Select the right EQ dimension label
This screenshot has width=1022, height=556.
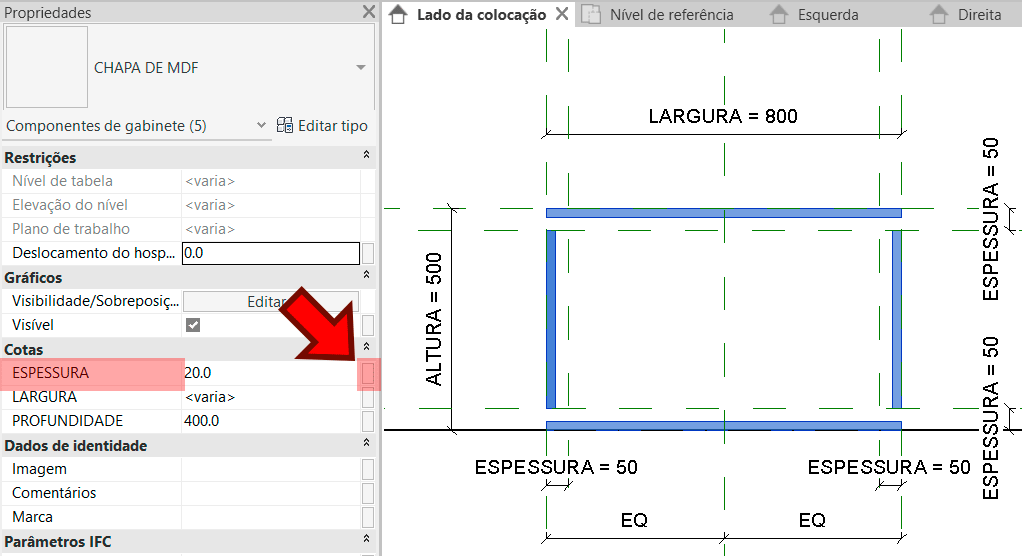click(x=812, y=520)
